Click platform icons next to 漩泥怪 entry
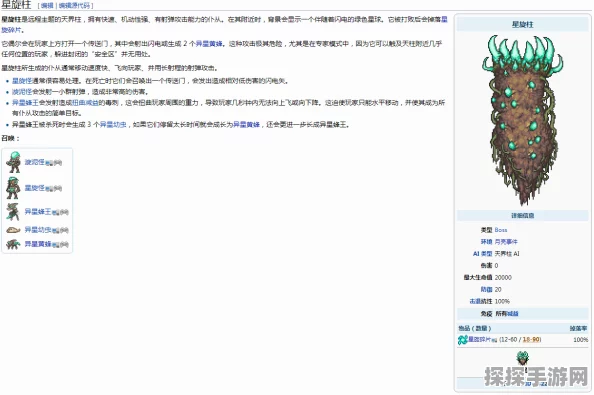 coord(53,163)
